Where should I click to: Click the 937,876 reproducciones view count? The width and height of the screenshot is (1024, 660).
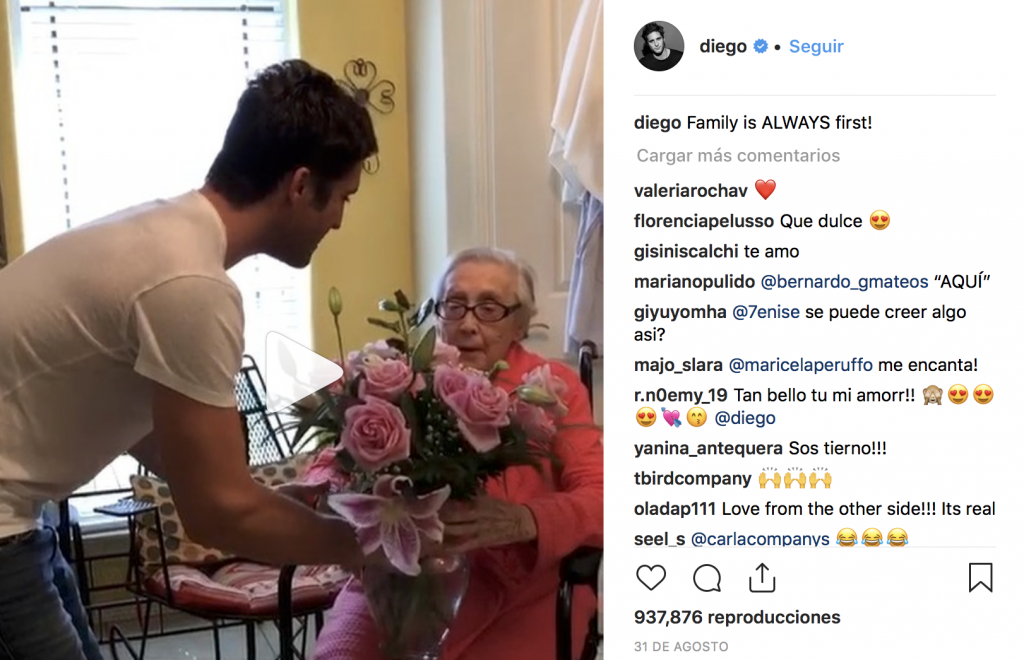point(737,617)
